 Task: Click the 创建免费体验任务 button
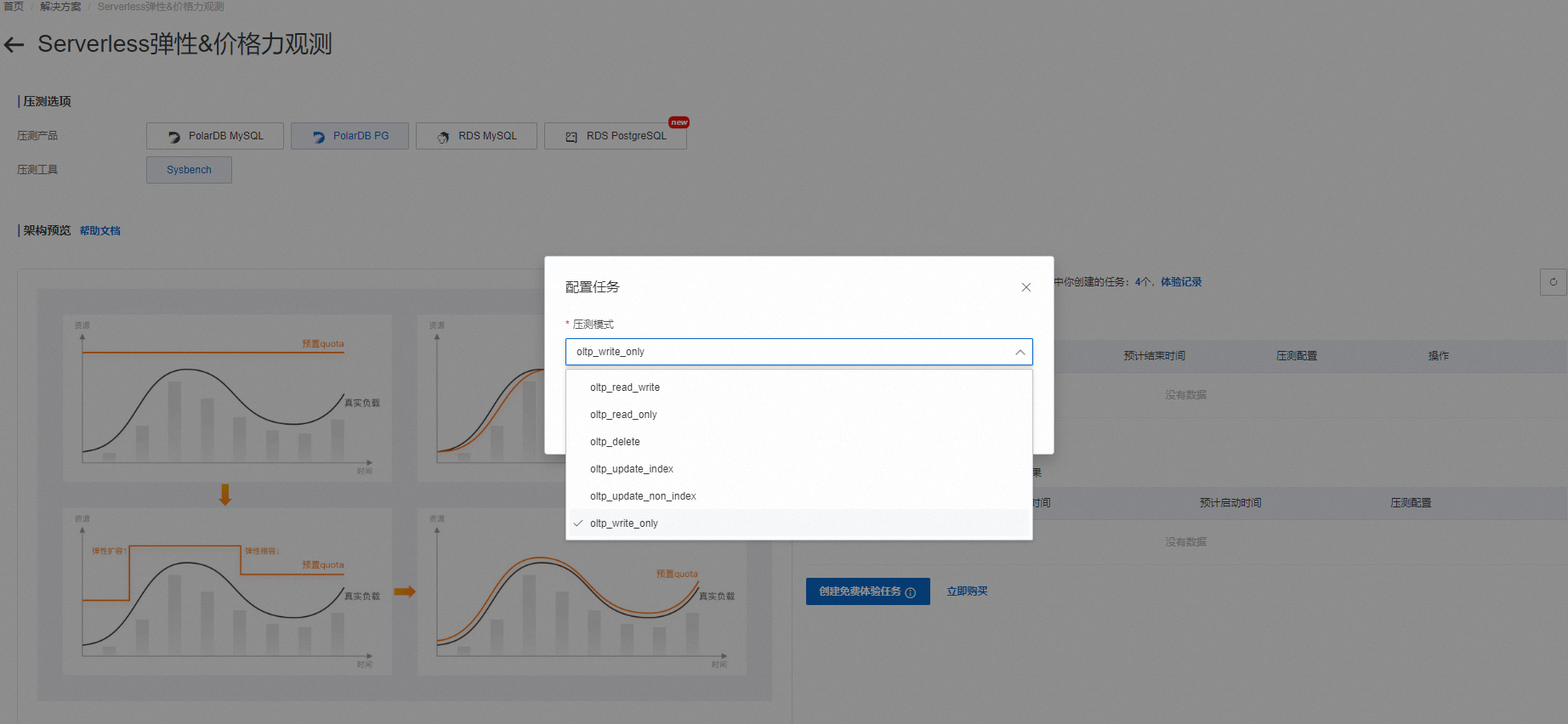coord(868,591)
